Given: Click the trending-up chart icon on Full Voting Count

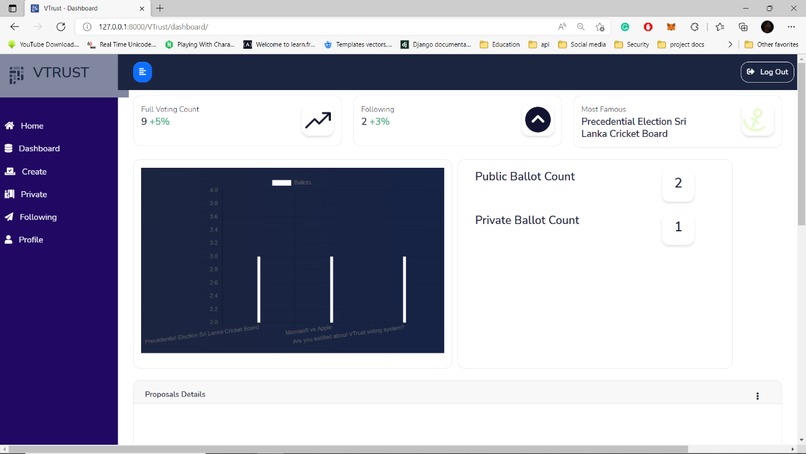Looking at the screenshot, I should click(318, 120).
